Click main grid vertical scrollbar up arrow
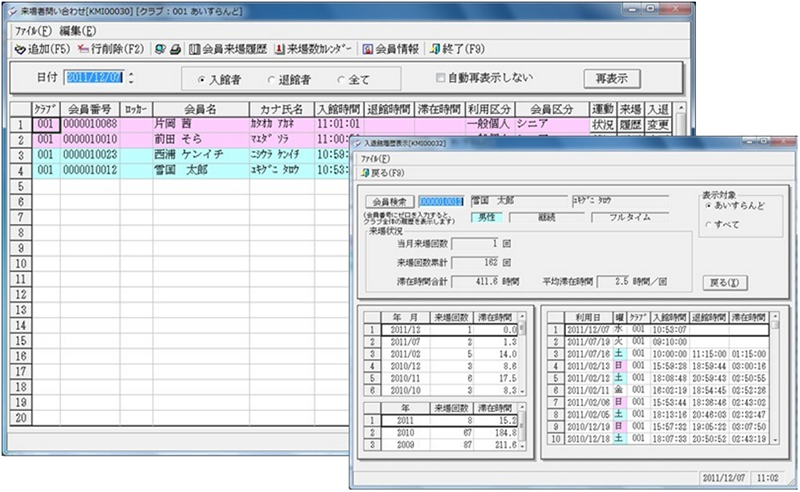The width and height of the screenshot is (800, 492). coord(680,109)
